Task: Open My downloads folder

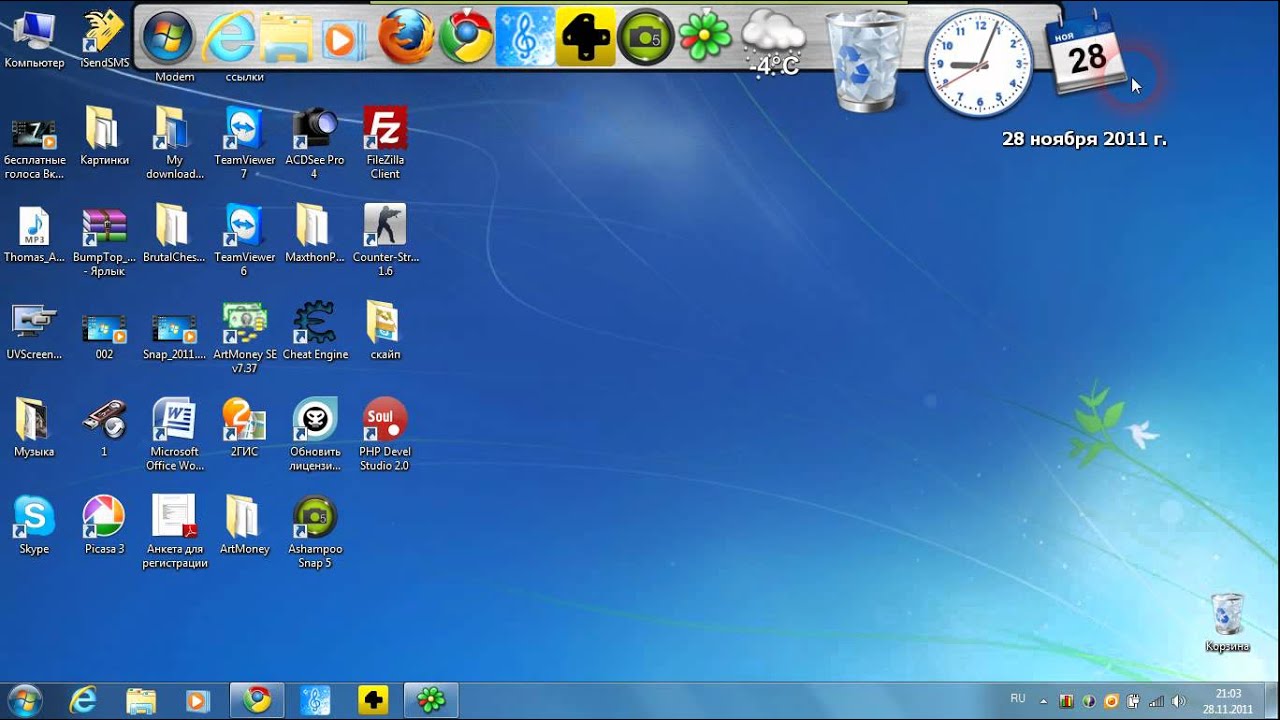Action: 174,144
